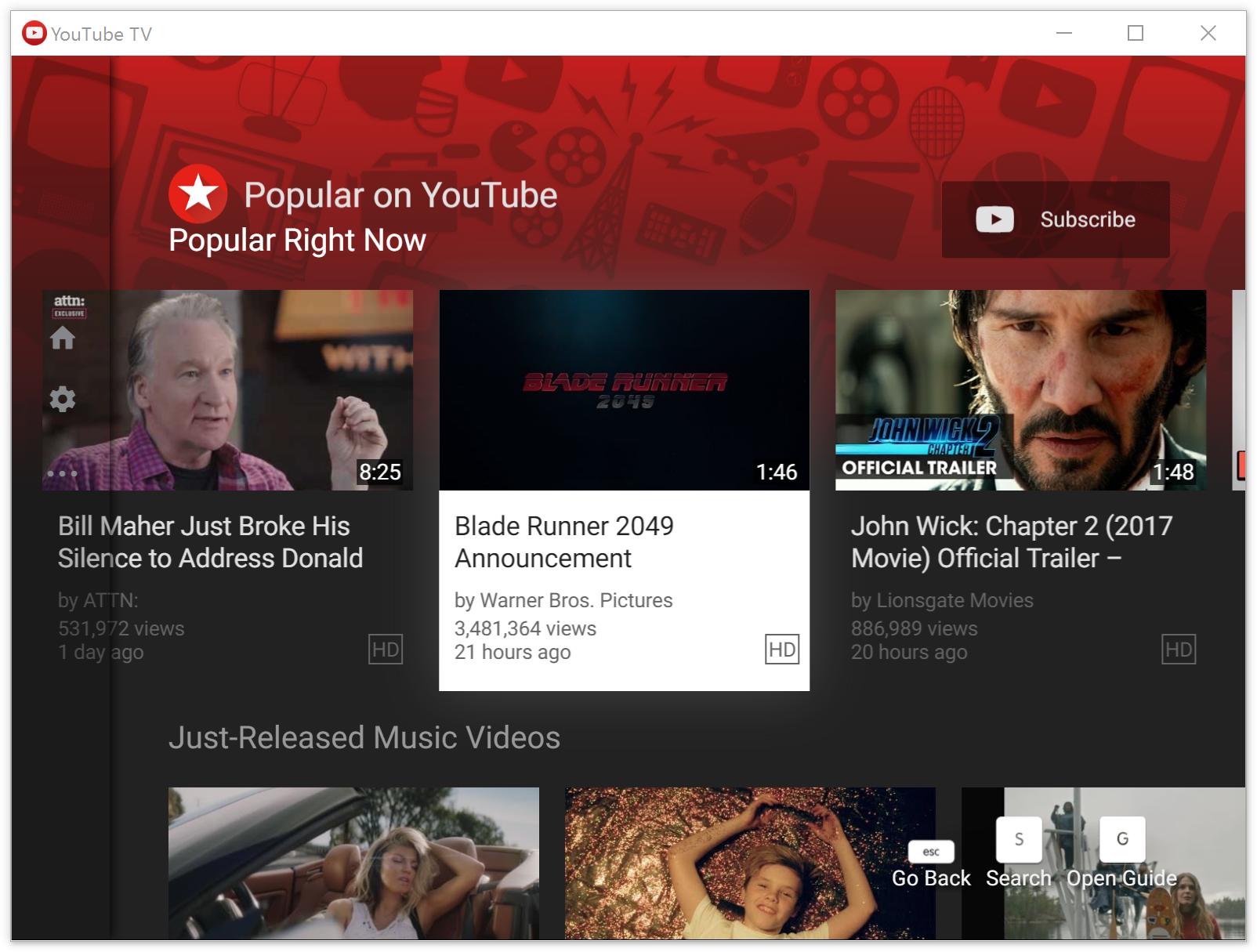
Task: Click HD badge on Blade Runner 2049 card
Action: (x=782, y=649)
